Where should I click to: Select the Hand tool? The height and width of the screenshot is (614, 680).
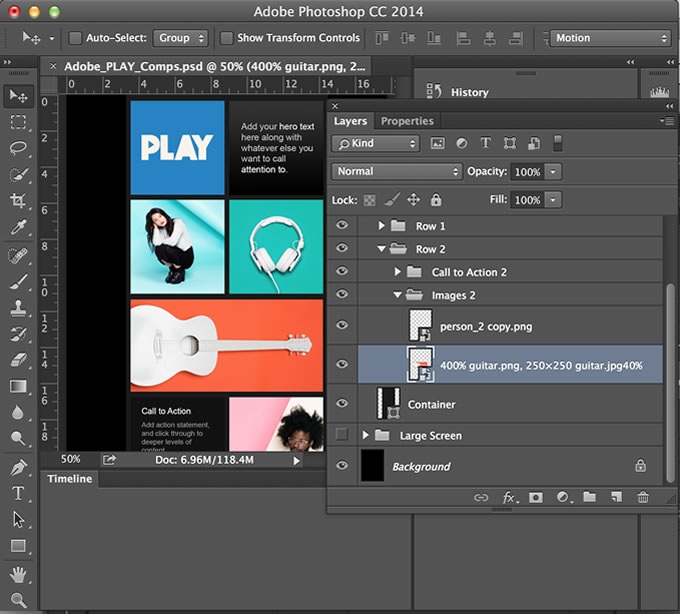point(18,575)
